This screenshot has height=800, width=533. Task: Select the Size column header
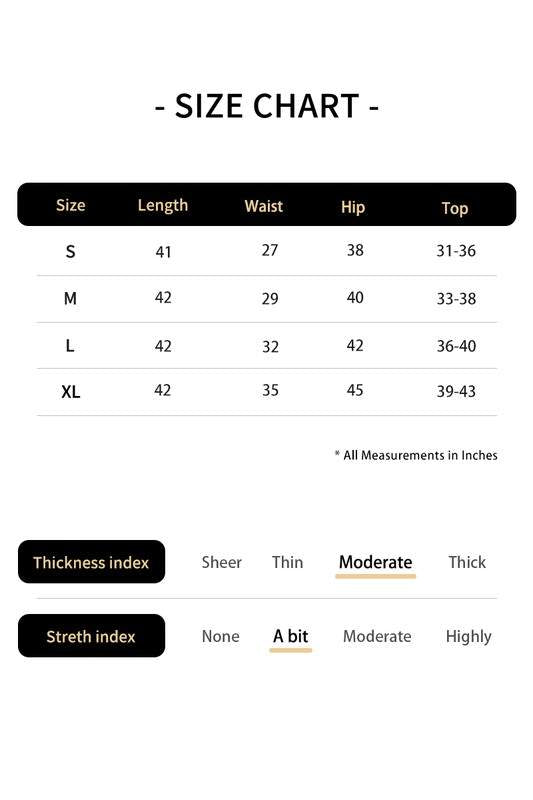[x=70, y=205]
